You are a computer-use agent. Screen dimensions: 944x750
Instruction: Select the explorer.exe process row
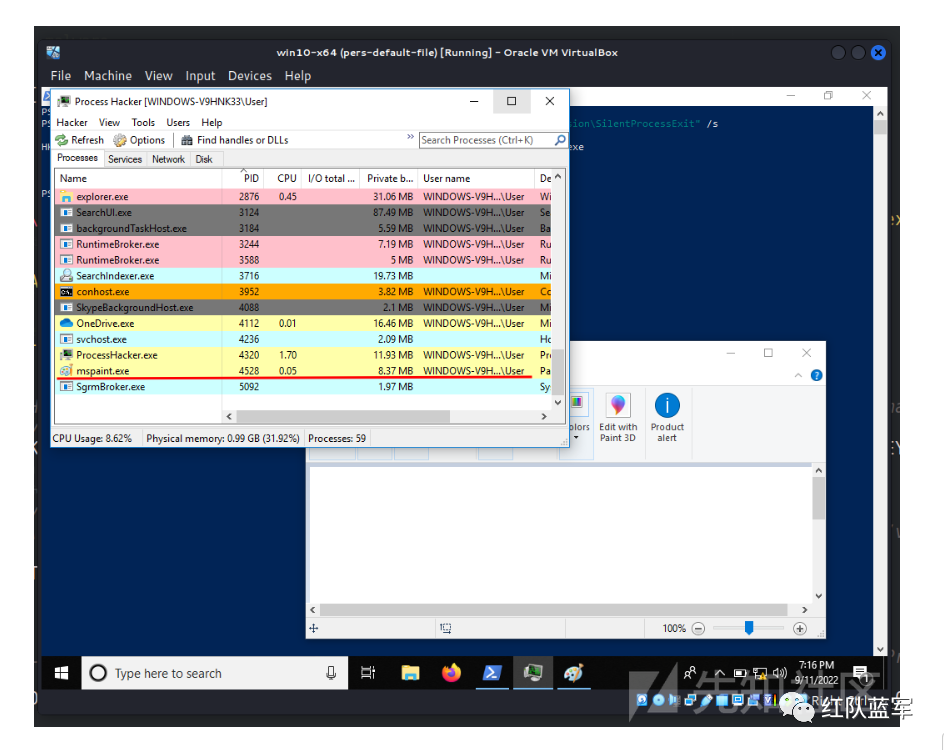click(x=303, y=197)
